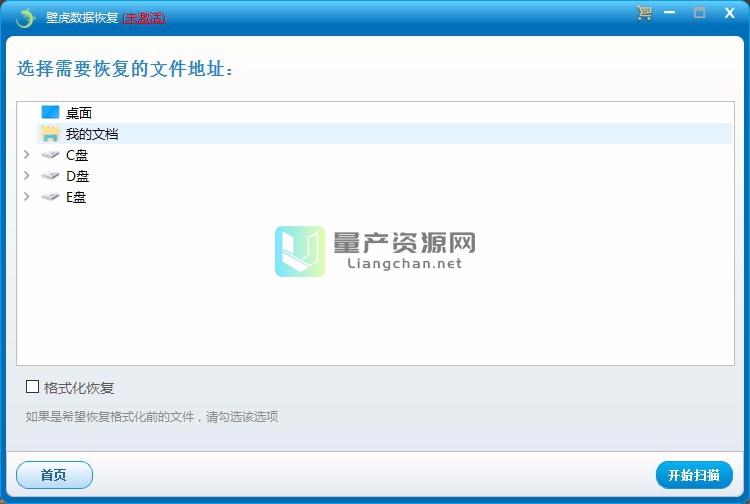The width and height of the screenshot is (750, 504).
Task: Open the 未激活 activation link
Action: click(x=144, y=18)
